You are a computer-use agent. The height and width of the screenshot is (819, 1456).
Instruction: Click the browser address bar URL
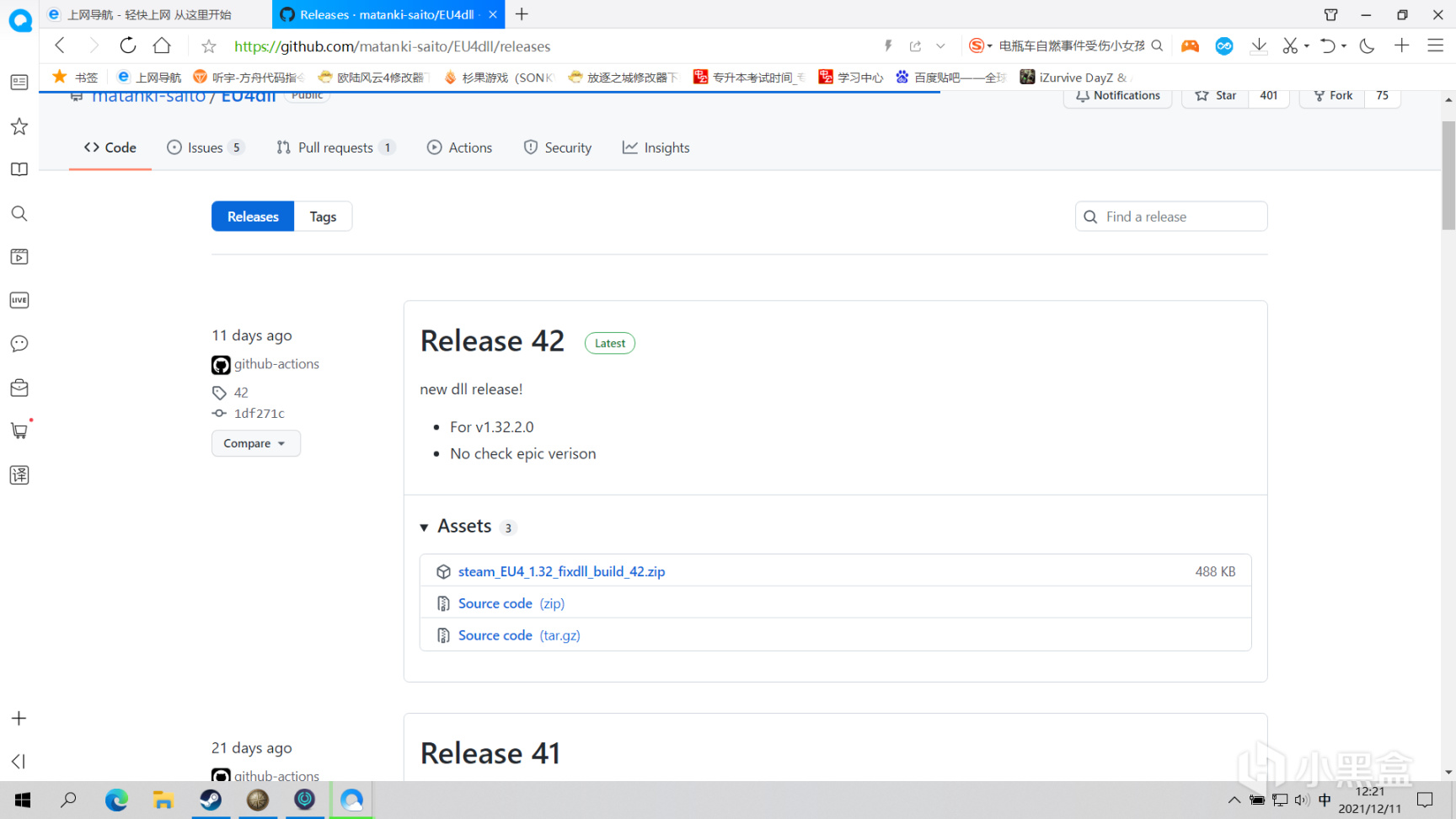click(x=393, y=46)
